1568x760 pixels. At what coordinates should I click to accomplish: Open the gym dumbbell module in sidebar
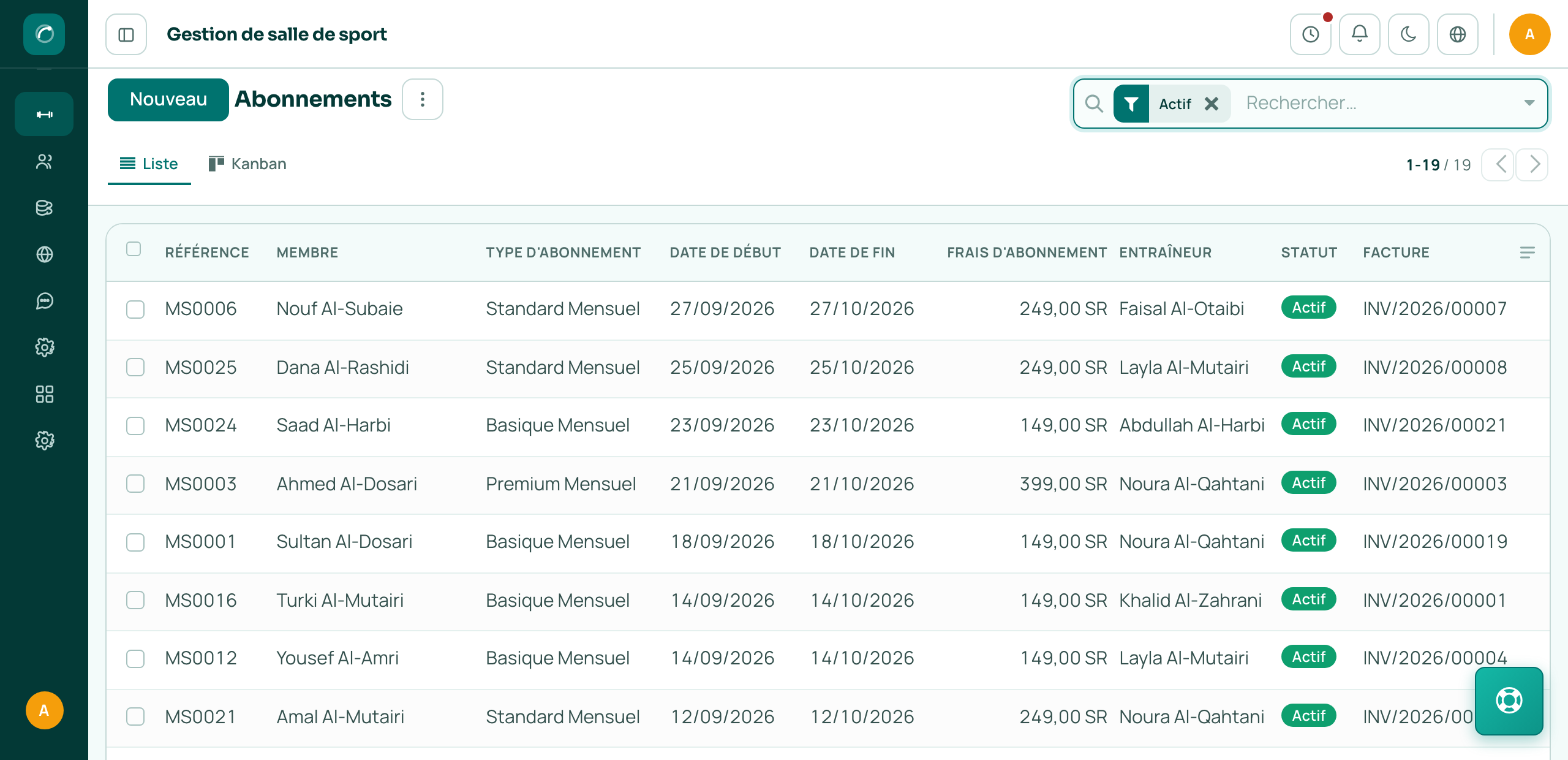coord(44,114)
